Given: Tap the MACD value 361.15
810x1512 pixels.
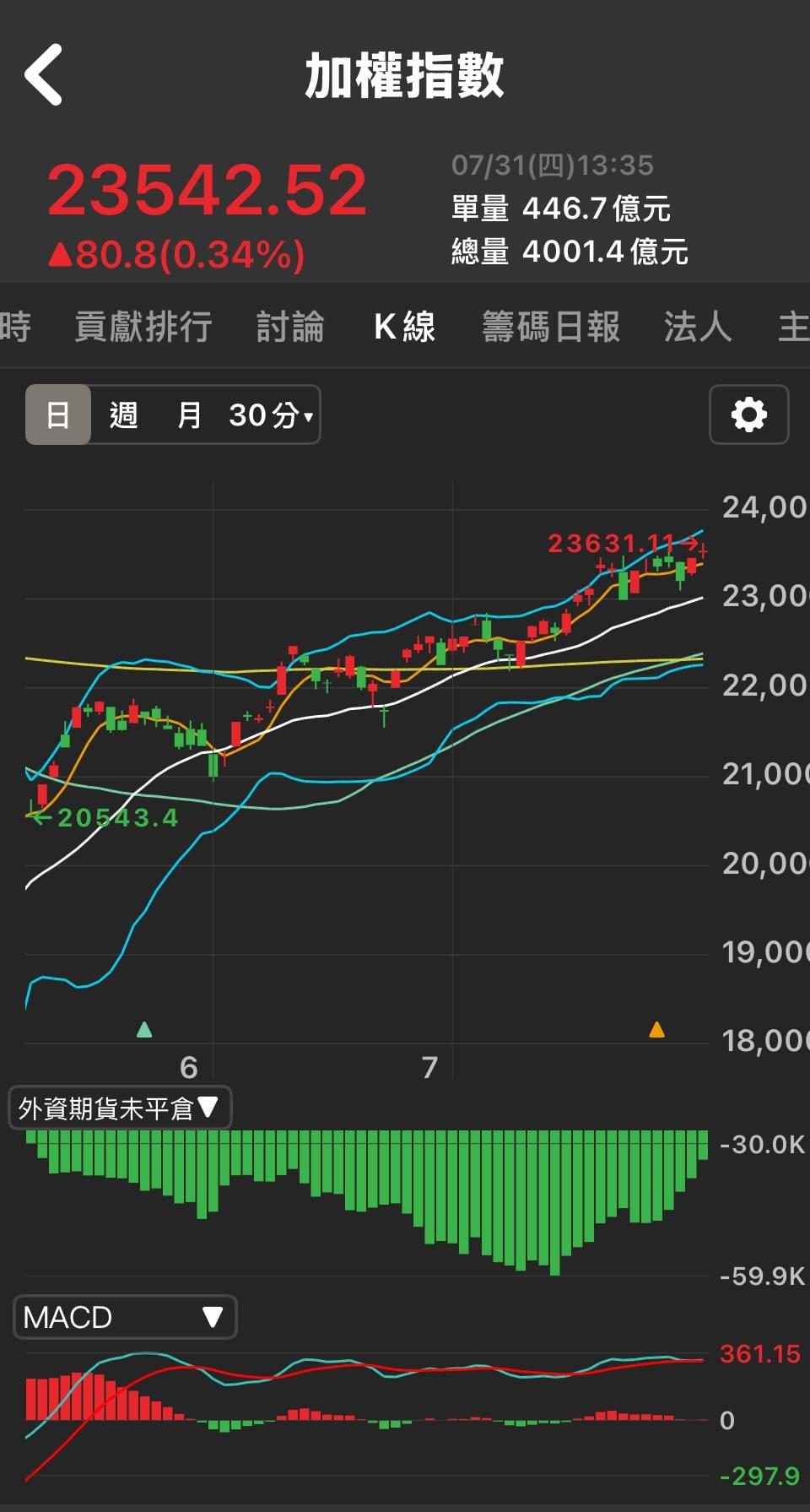Looking at the screenshot, I should (760, 1354).
